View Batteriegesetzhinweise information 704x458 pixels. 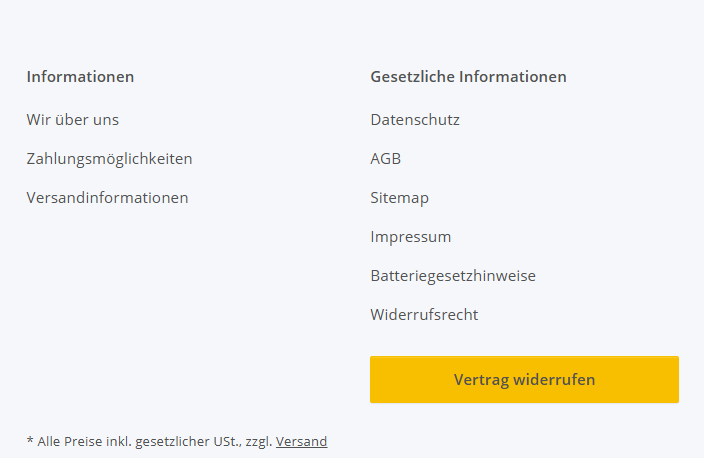click(x=453, y=276)
